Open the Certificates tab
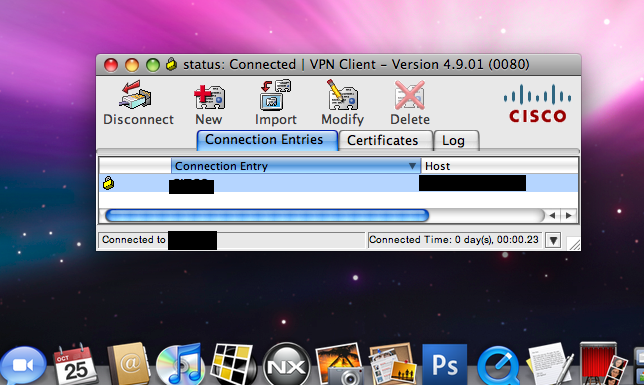Viewport: 644px width, 385px height. (x=386, y=141)
